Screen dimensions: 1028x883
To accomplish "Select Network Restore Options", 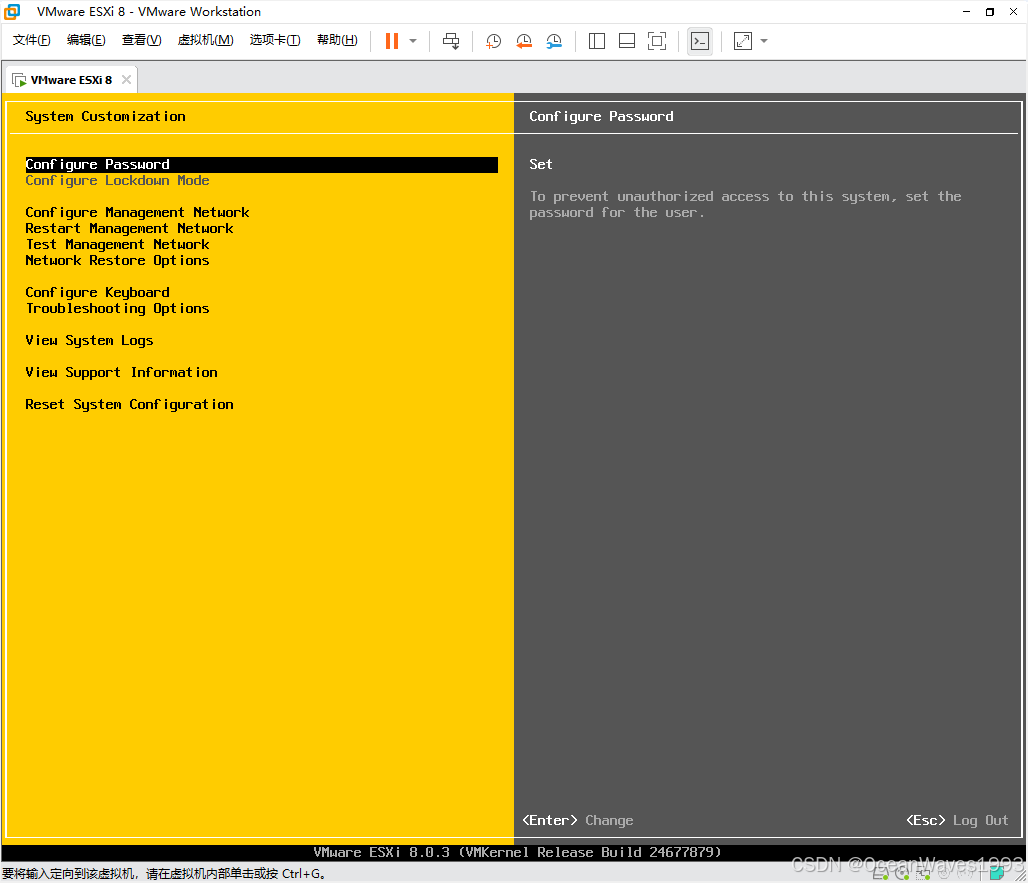I will coord(117,261).
